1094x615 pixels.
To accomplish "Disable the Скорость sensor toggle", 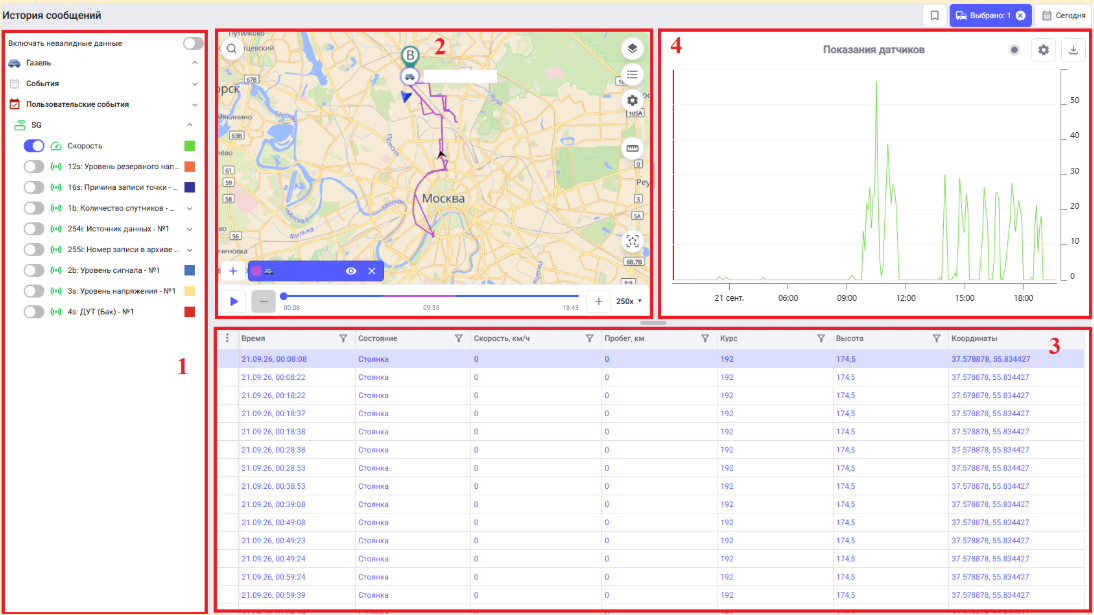I will 33,146.
